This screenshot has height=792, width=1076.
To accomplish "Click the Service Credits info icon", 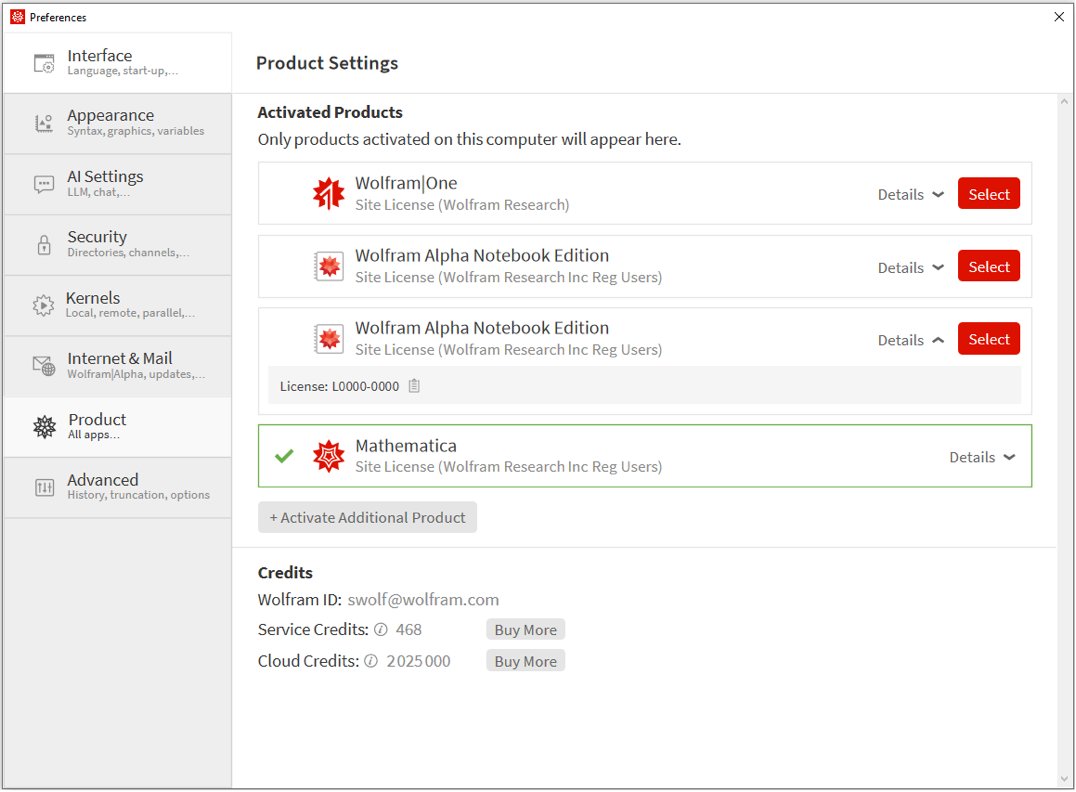I will [x=380, y=630].
